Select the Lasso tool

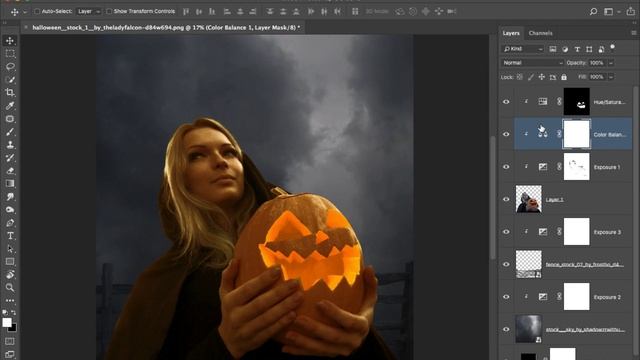coord(10,67)
